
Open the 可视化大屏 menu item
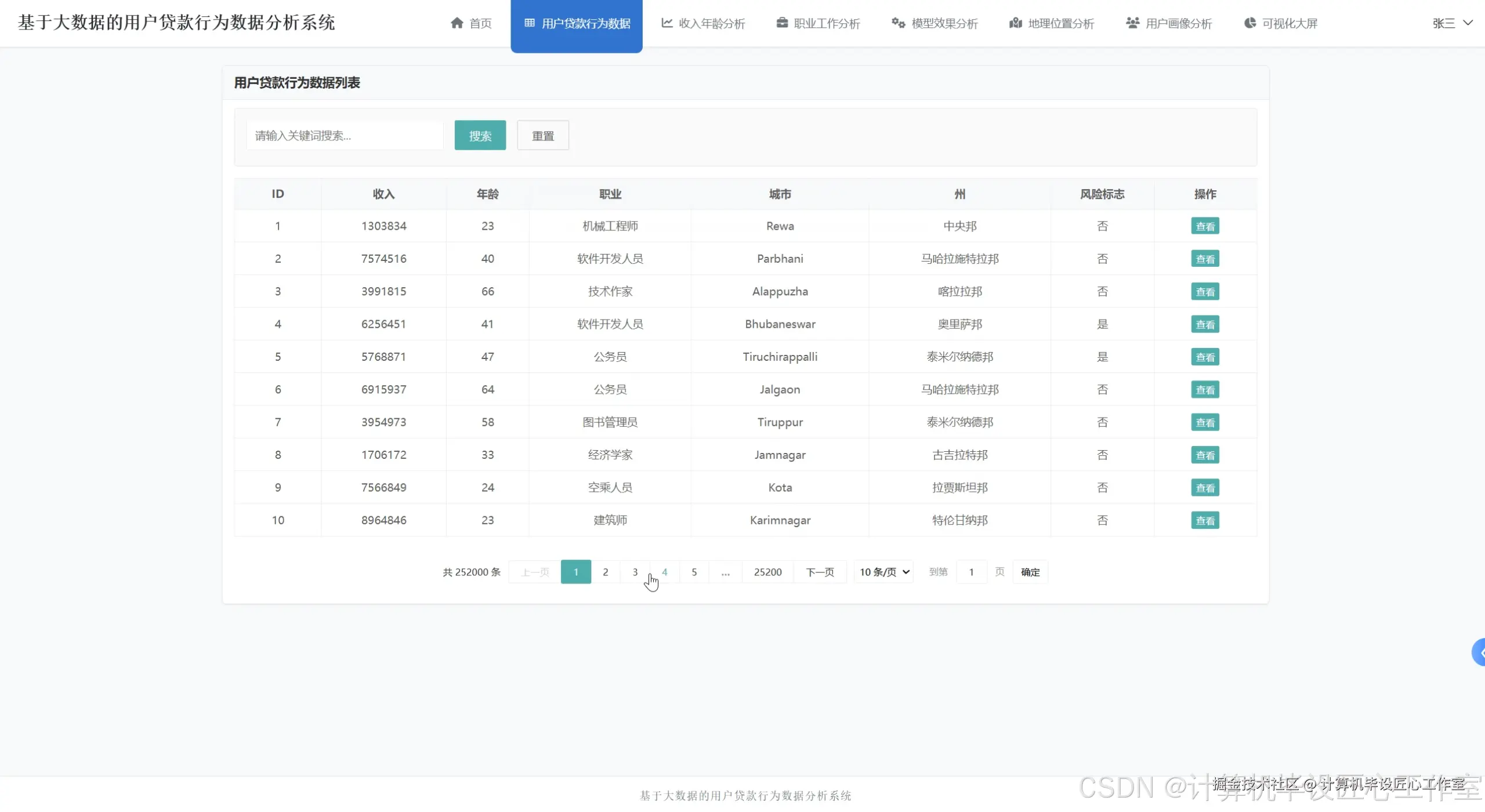(x=1281, y=23)
